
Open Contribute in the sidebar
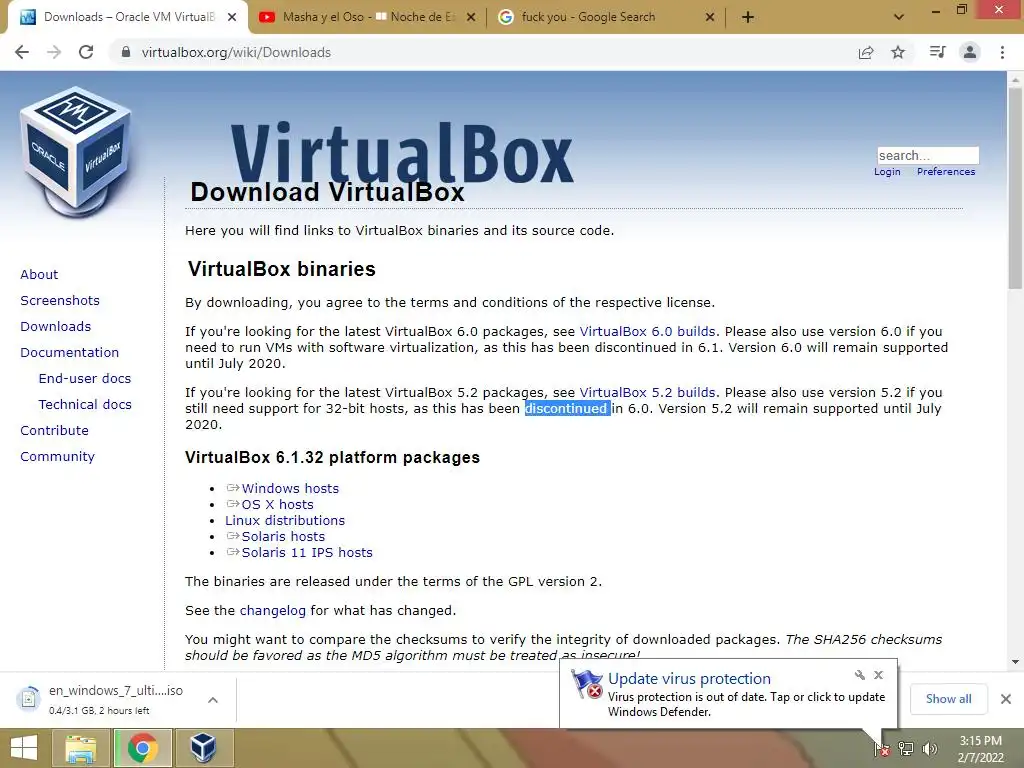54,431
